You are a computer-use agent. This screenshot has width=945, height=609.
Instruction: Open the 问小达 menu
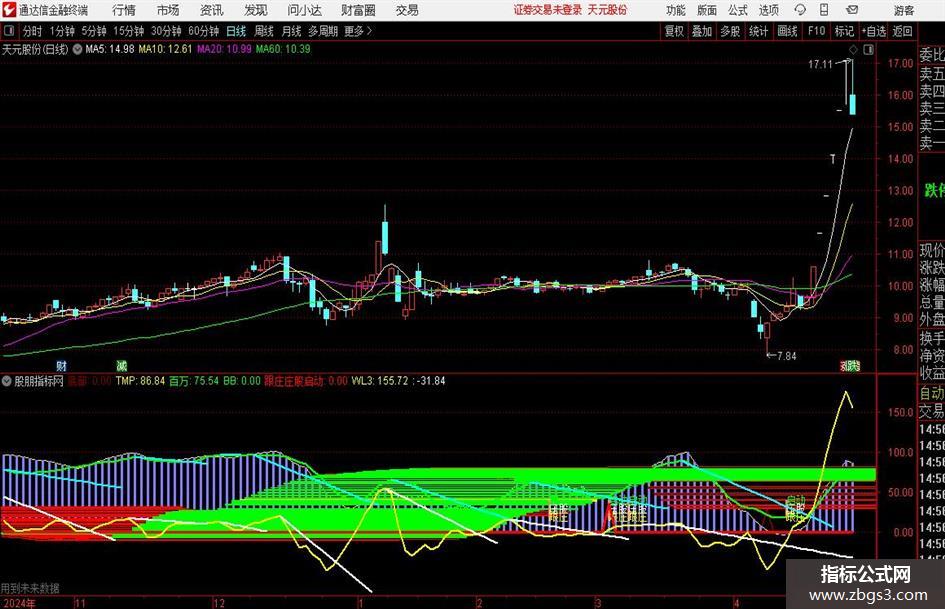coord(304,10)
